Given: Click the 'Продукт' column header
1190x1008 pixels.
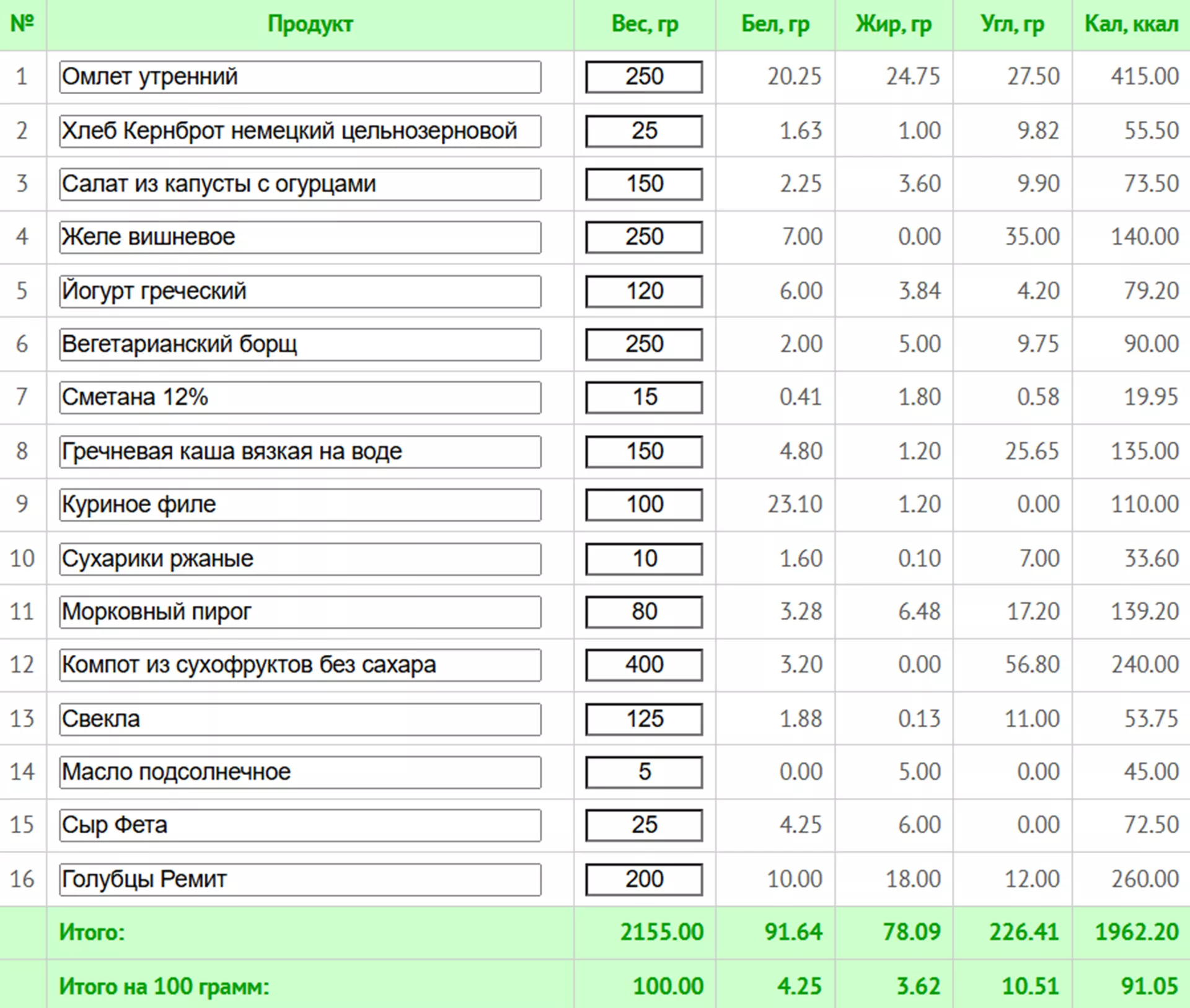Looking at the screenshot, I should coord(310,24).
